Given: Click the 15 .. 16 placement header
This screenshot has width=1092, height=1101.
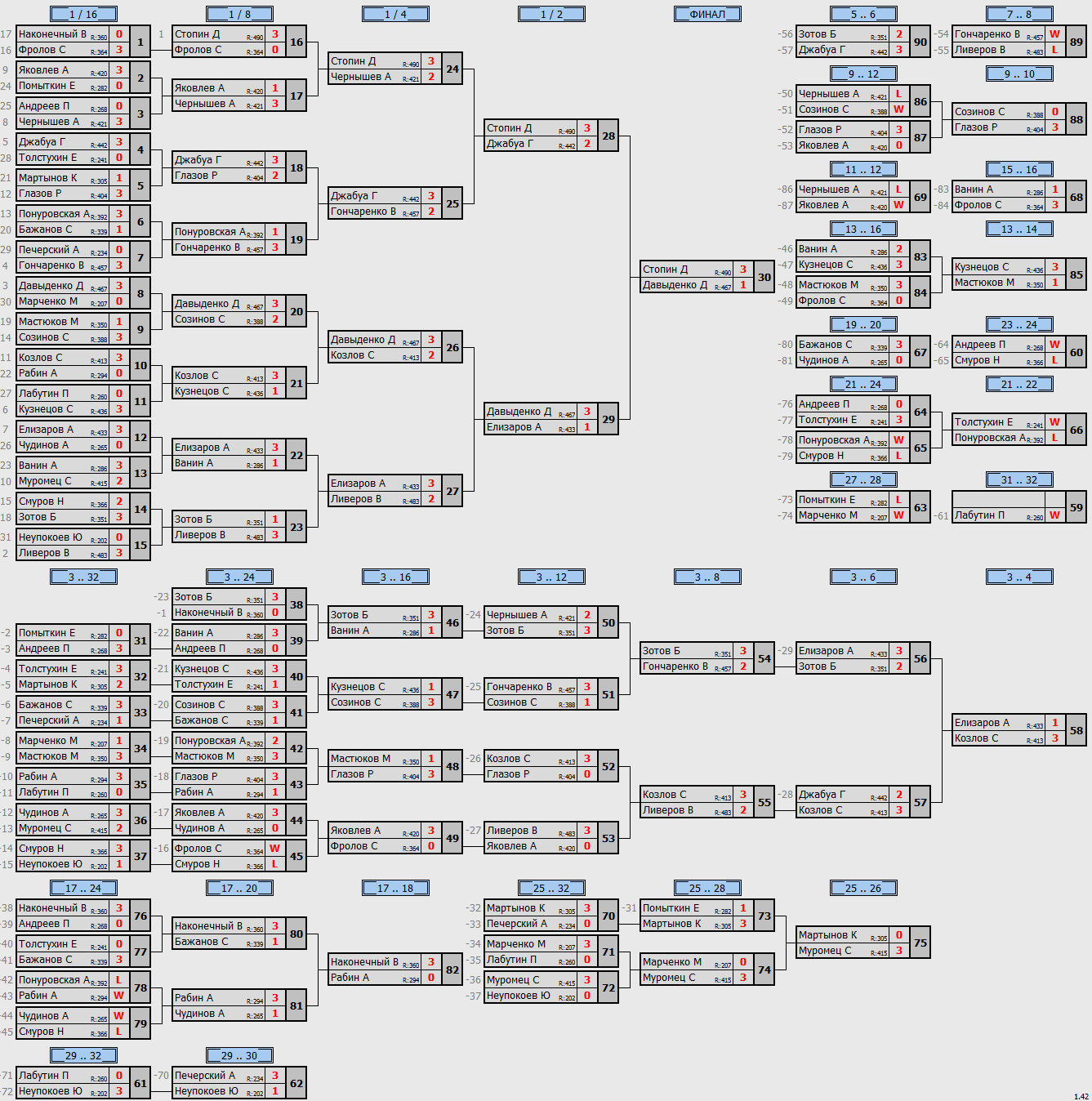Looking at the screenshot, I should (1019, 169).
